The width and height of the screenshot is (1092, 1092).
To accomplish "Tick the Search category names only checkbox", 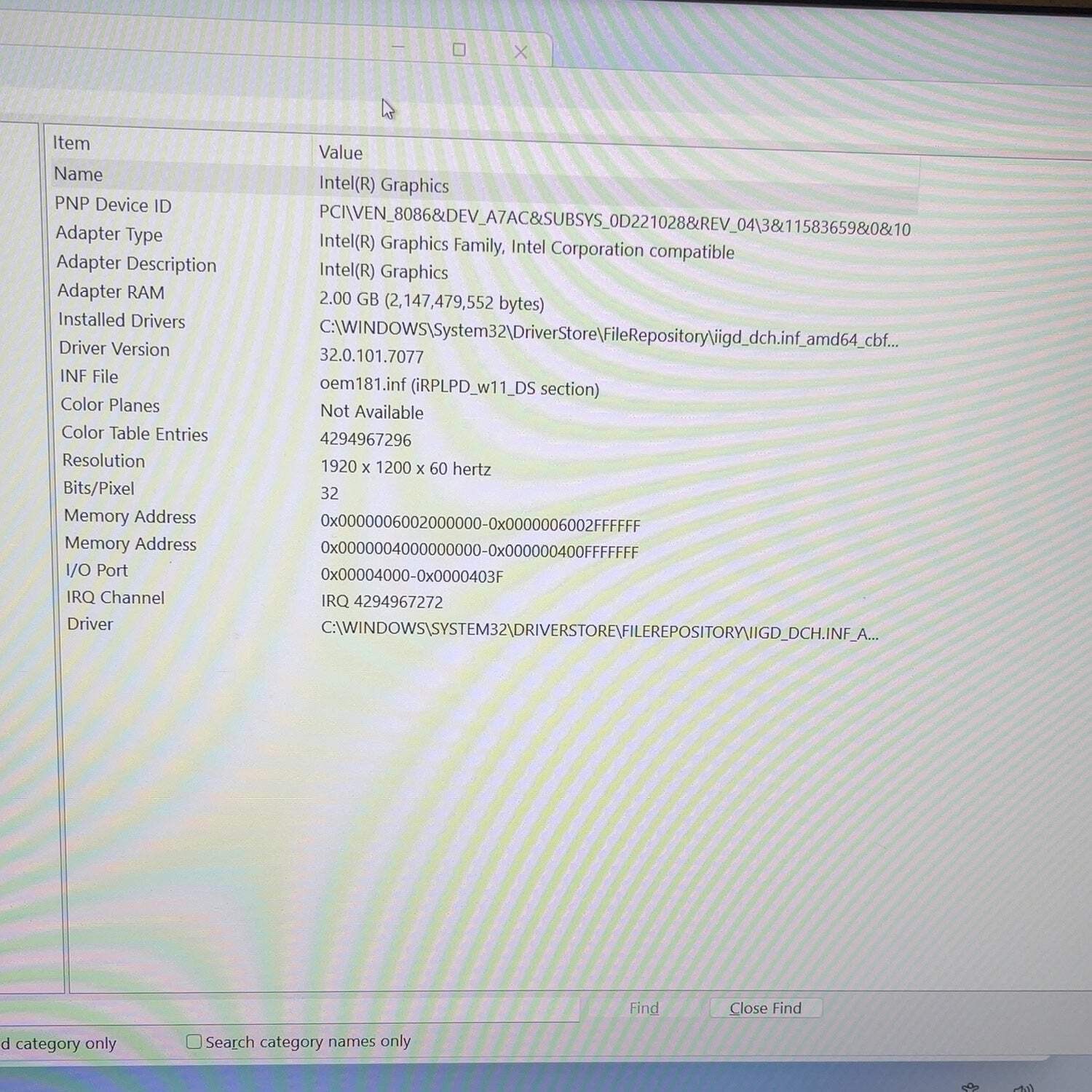I will [x=194, y=1042].
